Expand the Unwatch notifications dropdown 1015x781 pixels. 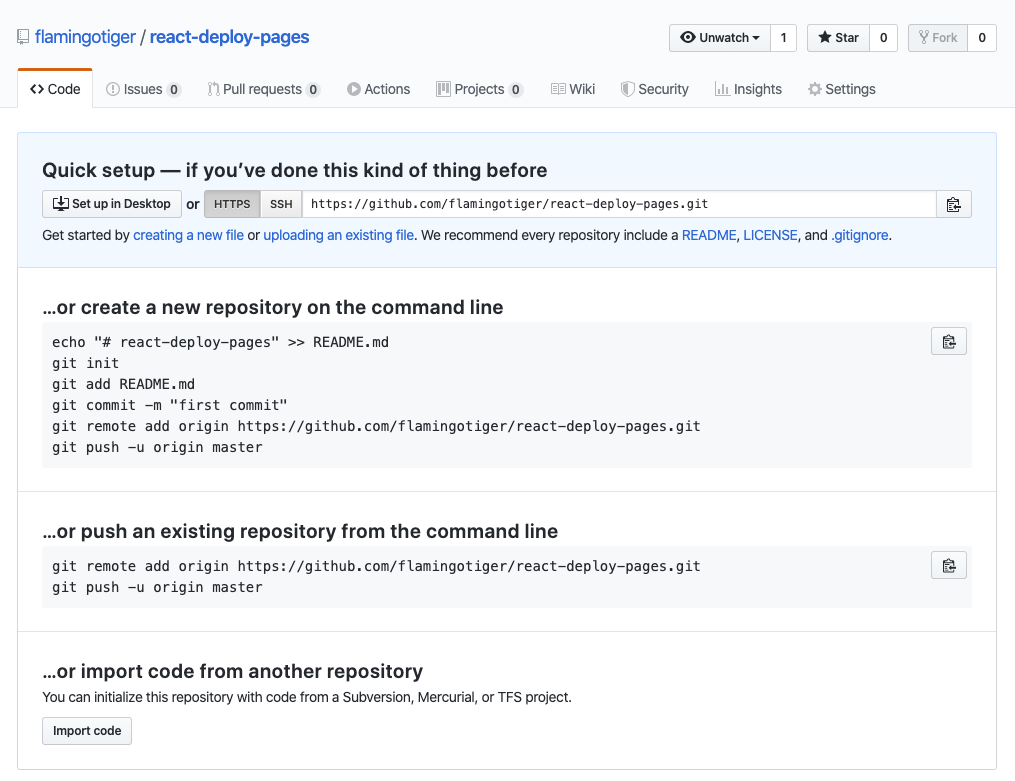tap(720, 38)
